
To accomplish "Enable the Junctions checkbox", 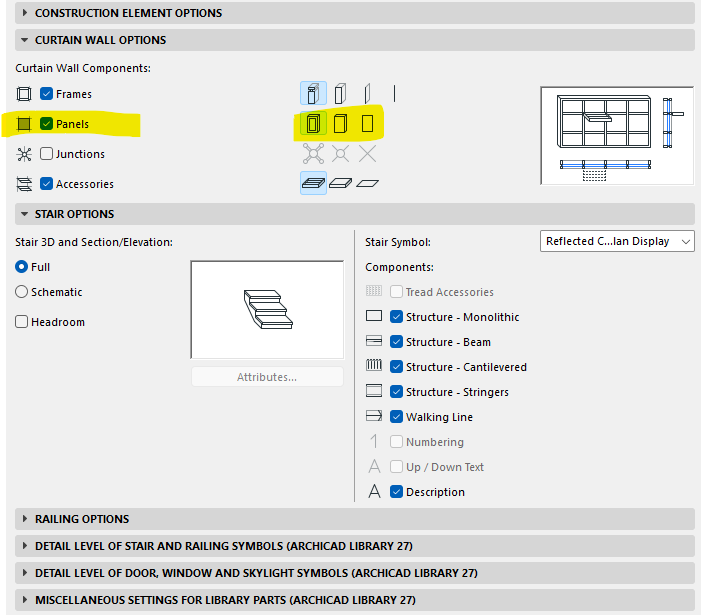I will (x=46, y=154).
